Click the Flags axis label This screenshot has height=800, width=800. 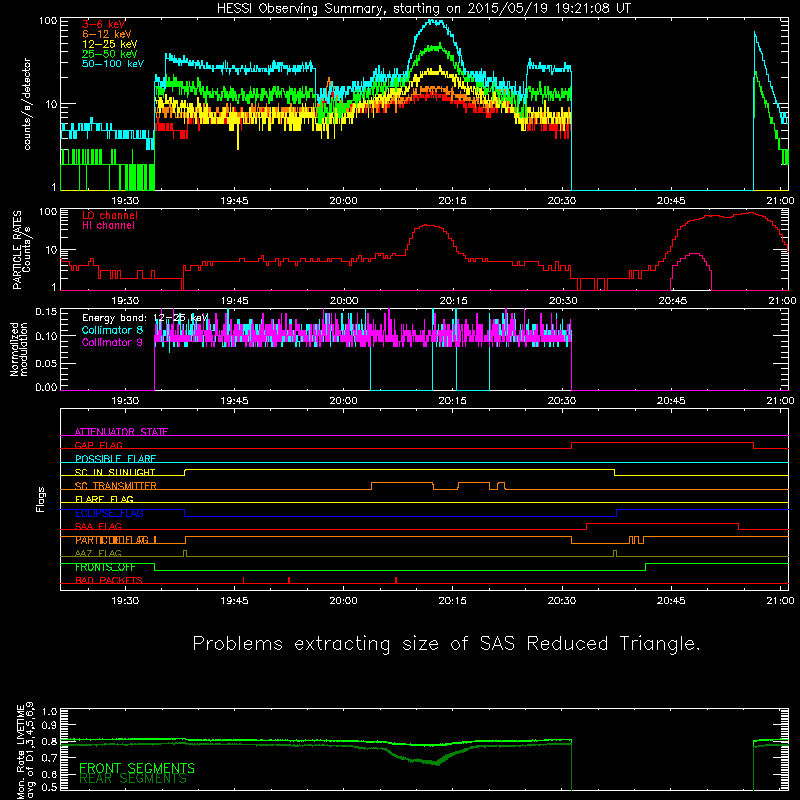(41, 499)
